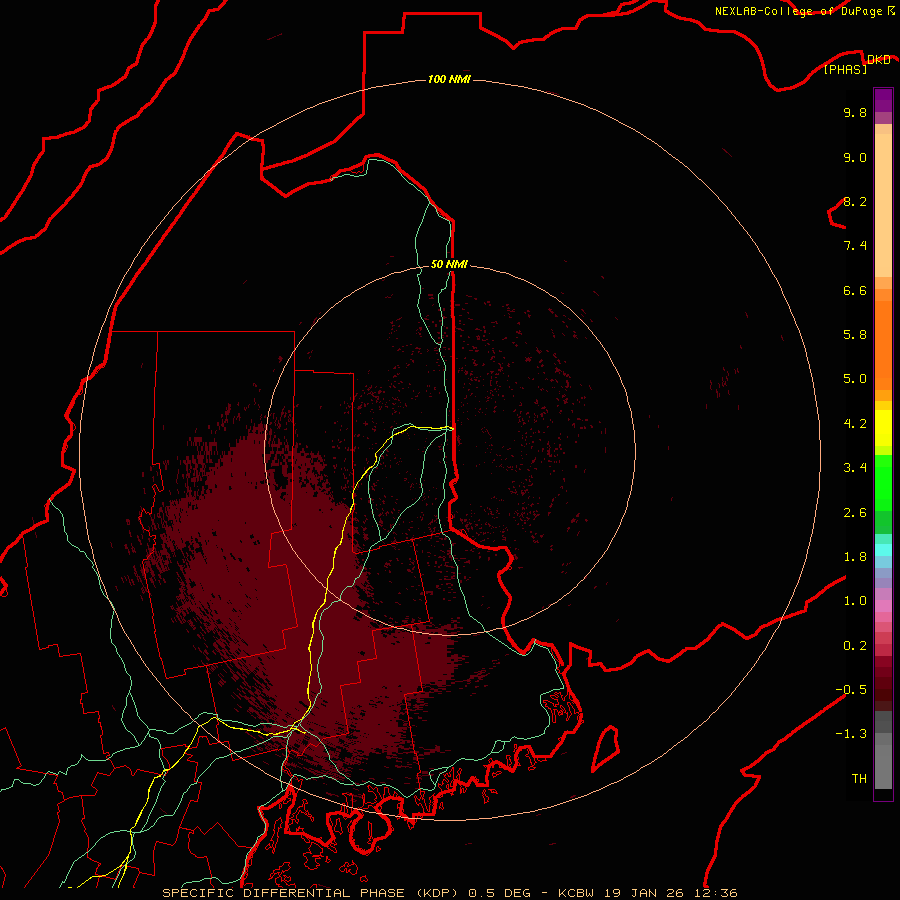This screenshot has height=900, width=900.
Task: Click the DKD label above the color scale
Action: (878, 60)
